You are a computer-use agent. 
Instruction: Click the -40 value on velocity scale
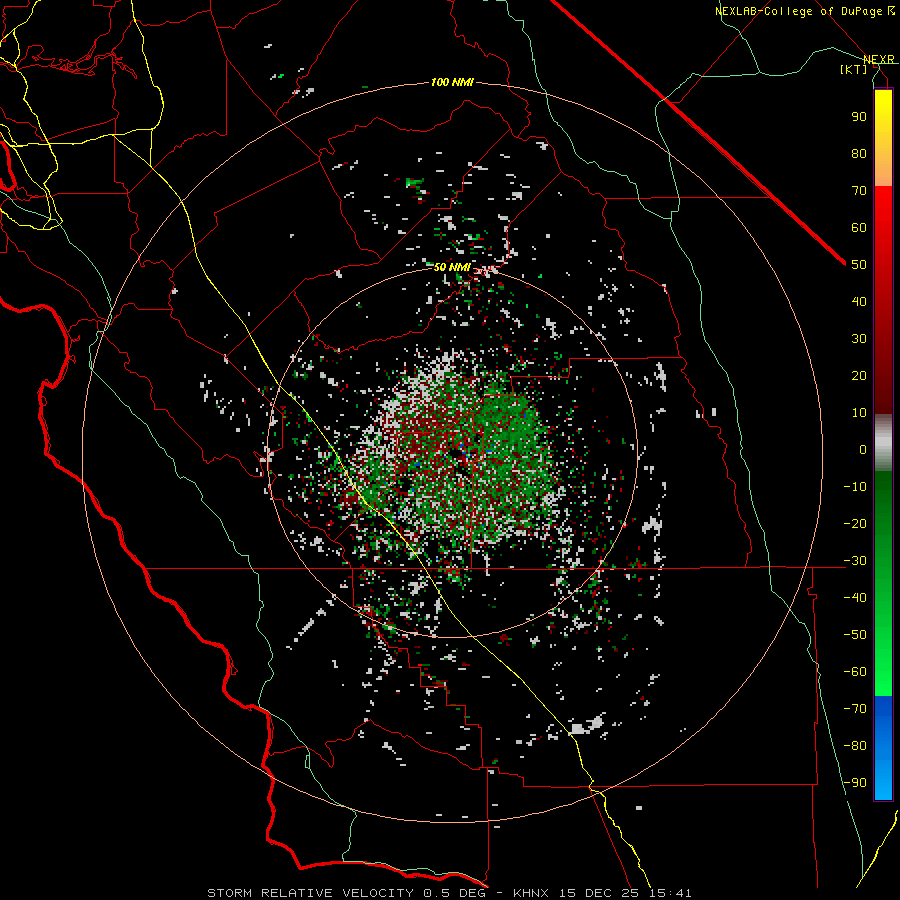[855, 598]
